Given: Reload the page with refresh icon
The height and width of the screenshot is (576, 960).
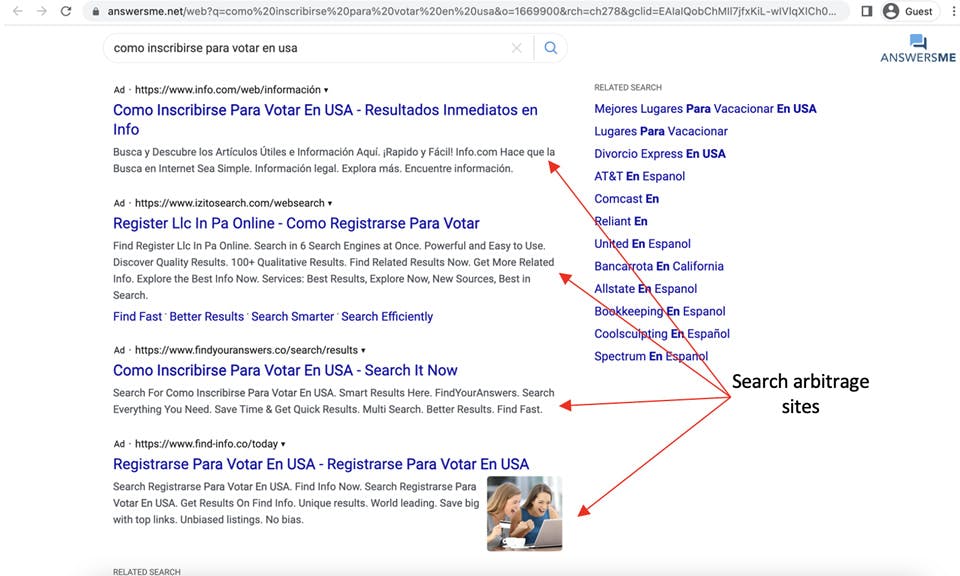Looking at the screenshot, I should [x=66, y=11].
